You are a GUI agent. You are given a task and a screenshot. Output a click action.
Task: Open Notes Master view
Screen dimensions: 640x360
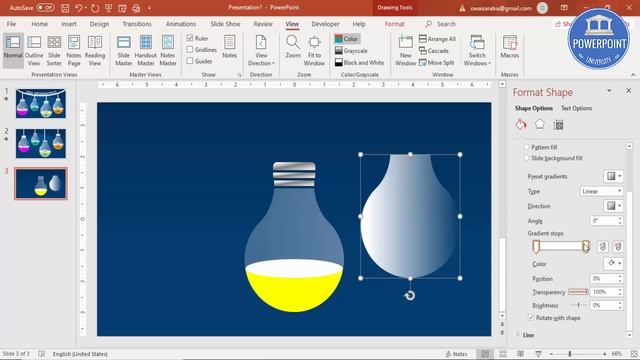click(x=168, y=50)
